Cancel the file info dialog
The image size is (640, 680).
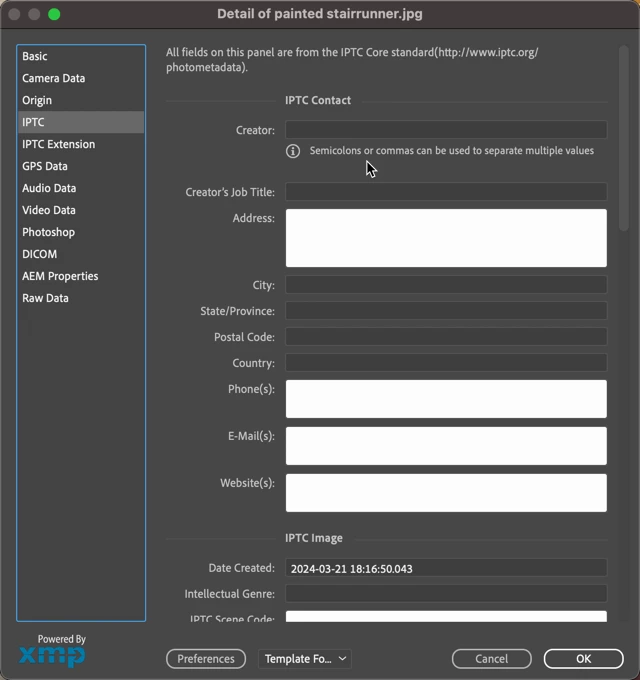point(491,659)
